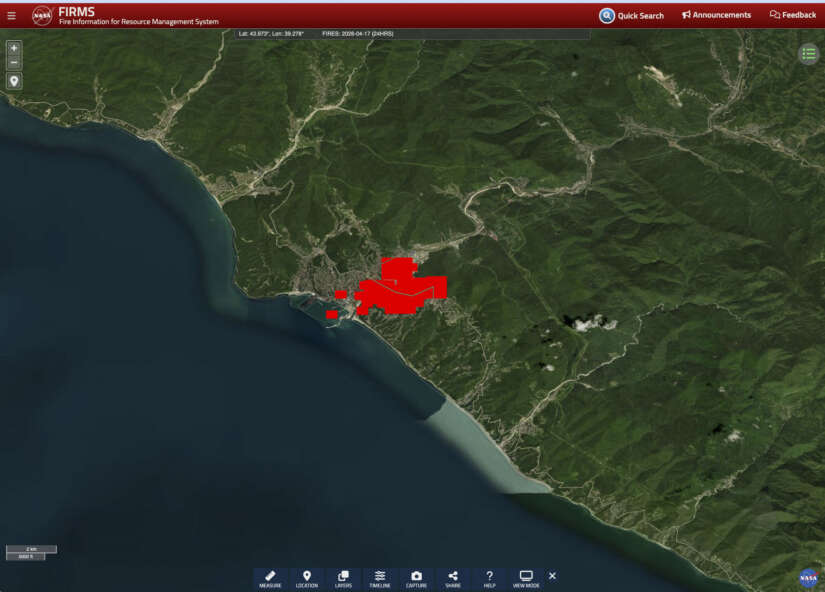Click the NASA badge in bottom corner
This screenshot has height=592, width=825.
point(808,578)
